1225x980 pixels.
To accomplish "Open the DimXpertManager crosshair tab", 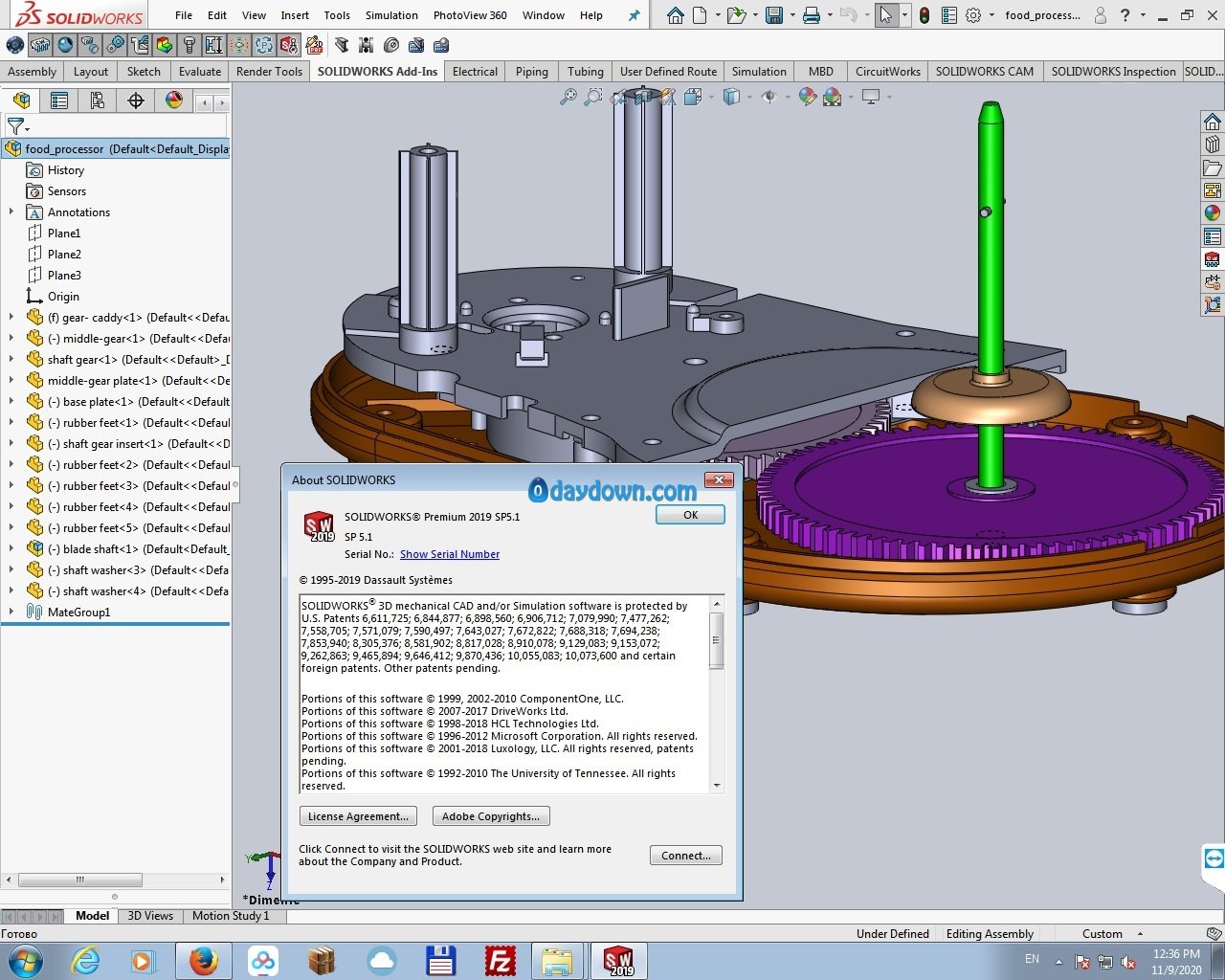I will tap(136, 100).
